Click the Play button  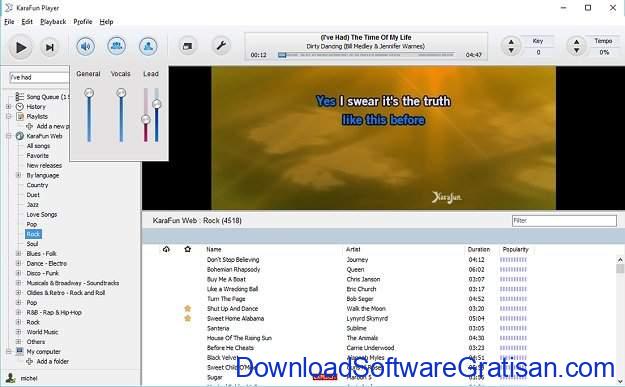[x=20, y=47]
